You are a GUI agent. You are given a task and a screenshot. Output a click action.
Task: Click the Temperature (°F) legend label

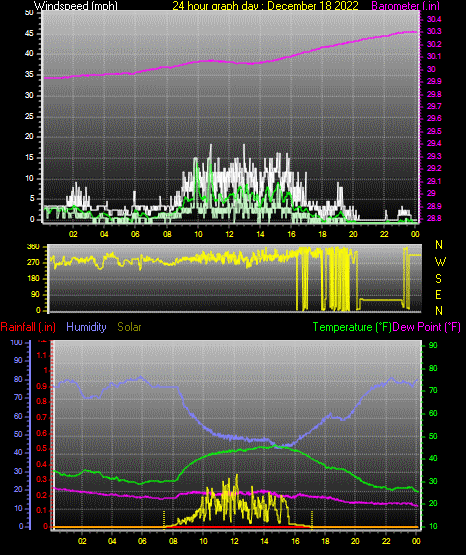pyautogui.click(x=352, y=327)
